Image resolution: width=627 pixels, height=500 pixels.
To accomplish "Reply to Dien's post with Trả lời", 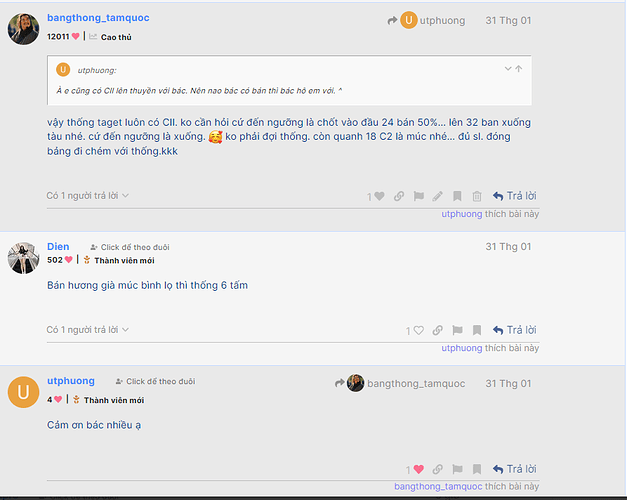I will 515,330.
